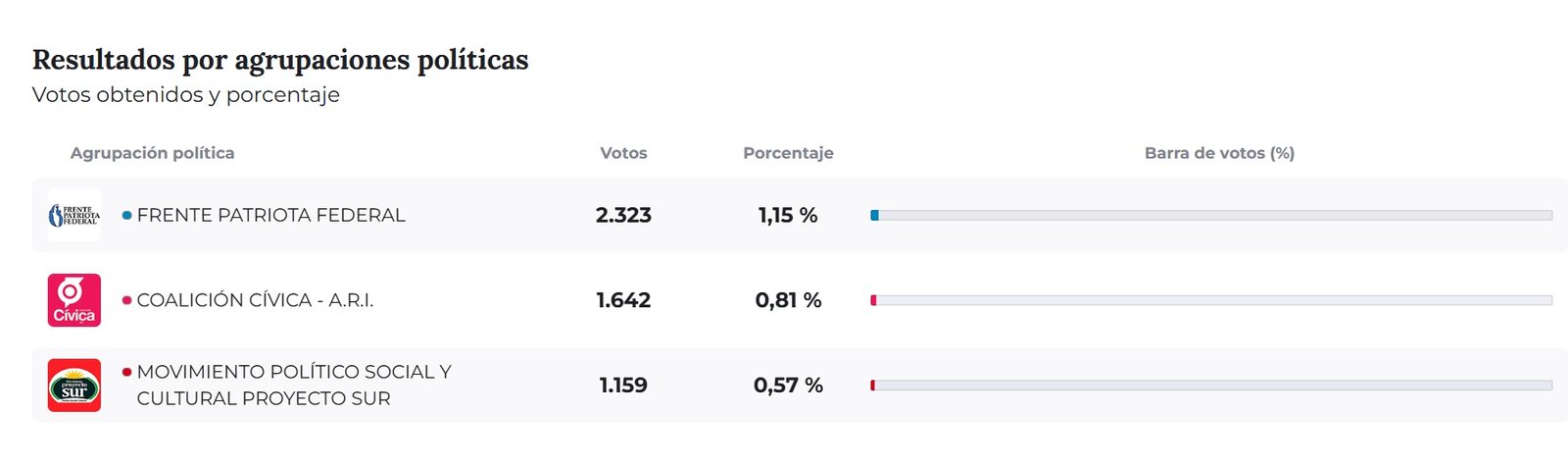Click blue dot beside Frente Patriota Federal
1568x465 pixels.
(x=127, y=215)
